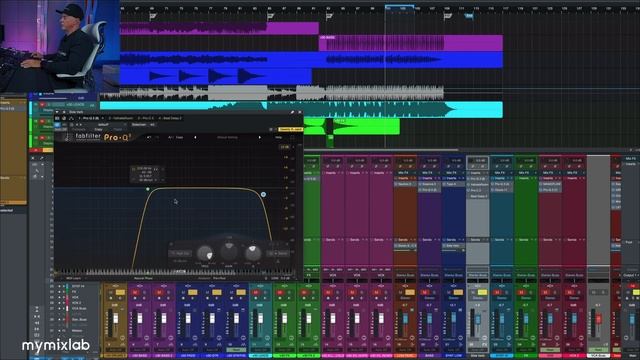Open the band shape dropdown in Pro-Q
This screenshot has width=640, height=360.
pos(180,253)
